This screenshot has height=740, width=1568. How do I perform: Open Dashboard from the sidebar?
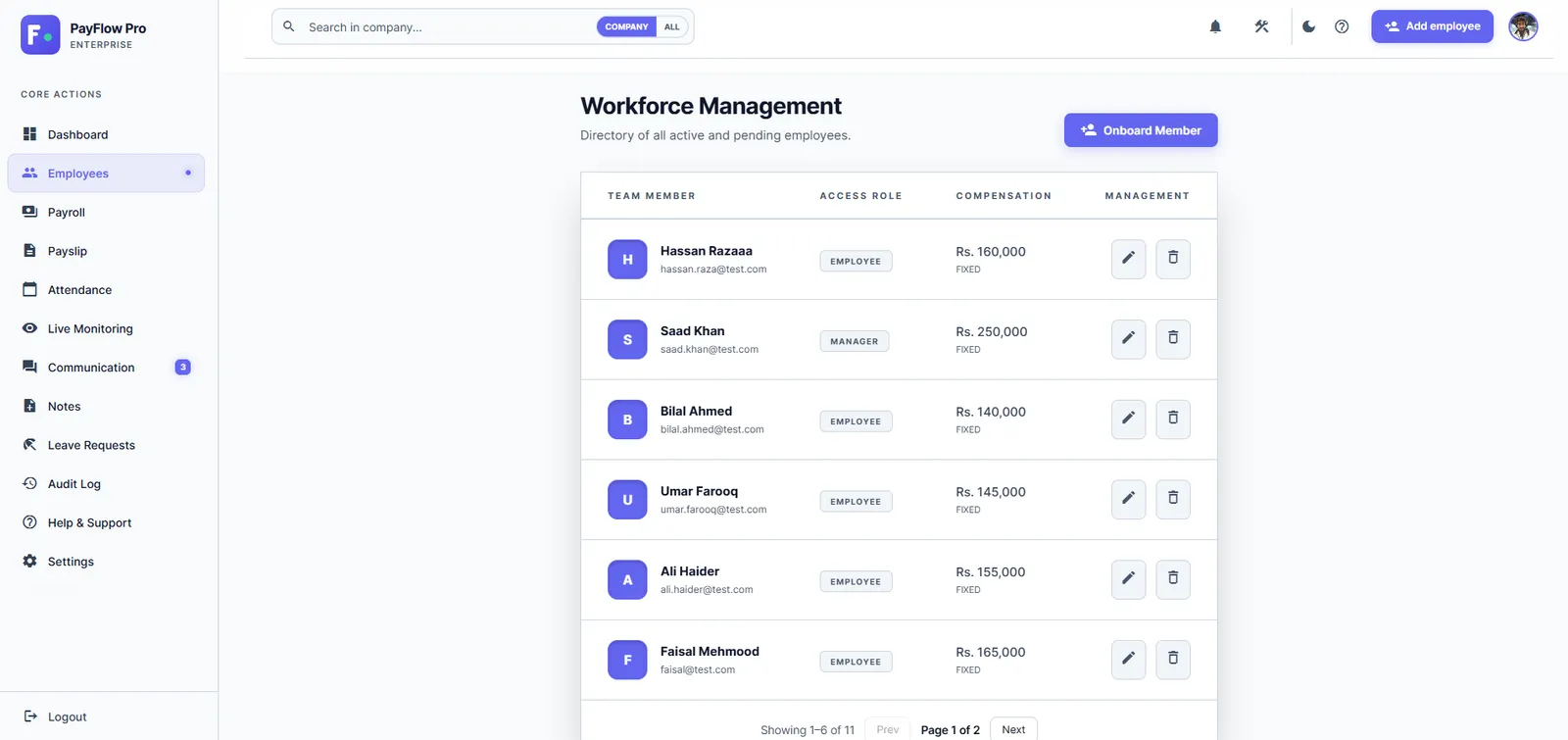(106, 134)
